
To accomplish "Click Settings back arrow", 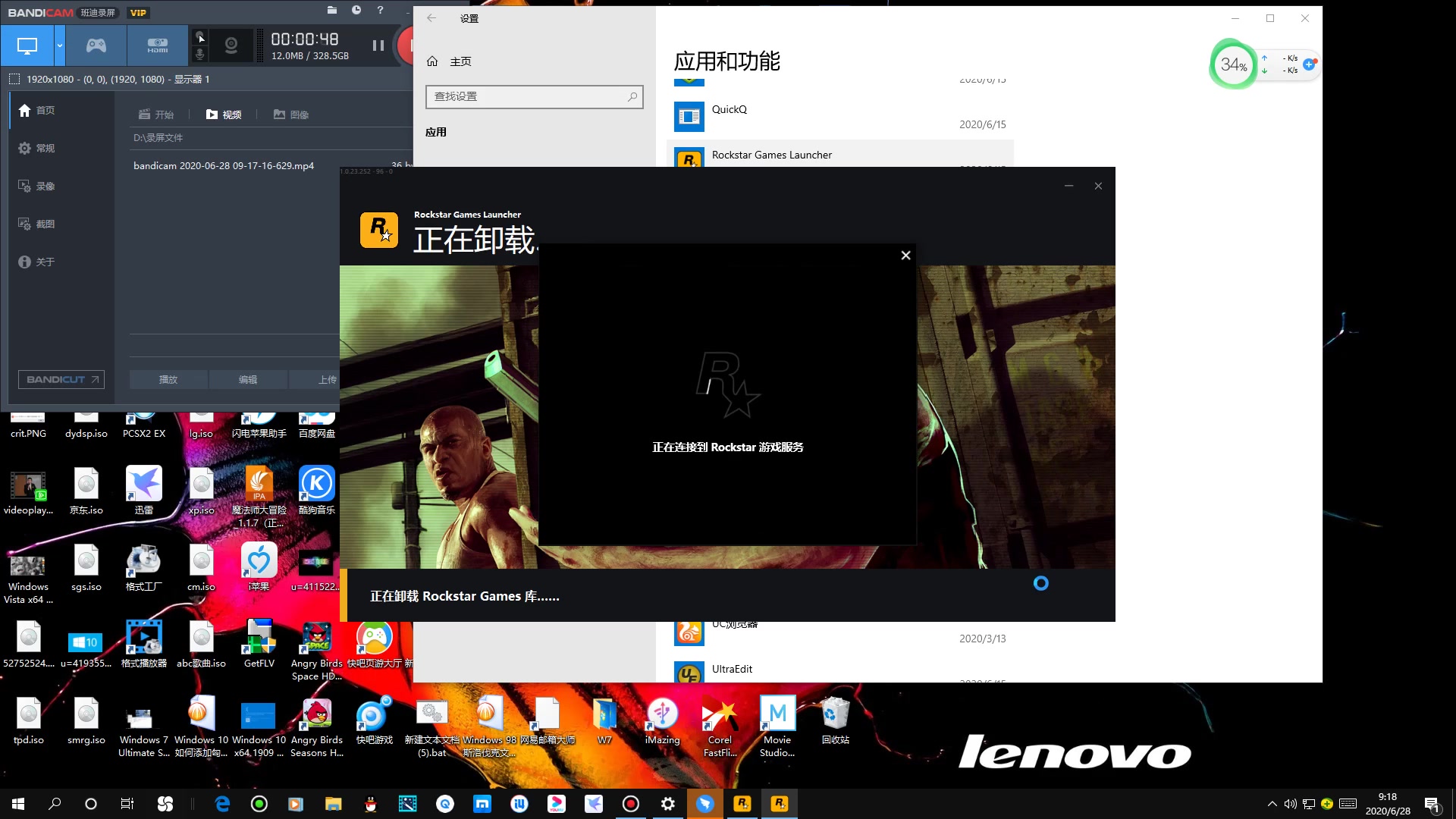I will pos(431,18).
